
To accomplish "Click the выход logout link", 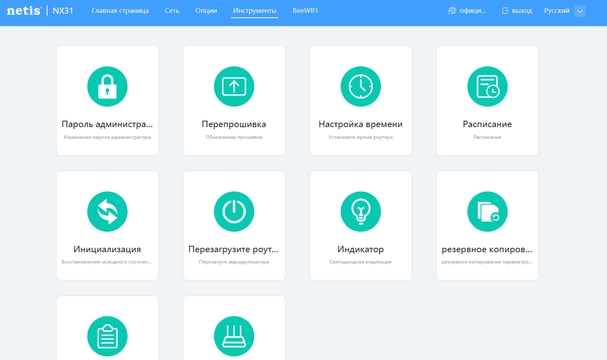I will [x=522, y=11].
